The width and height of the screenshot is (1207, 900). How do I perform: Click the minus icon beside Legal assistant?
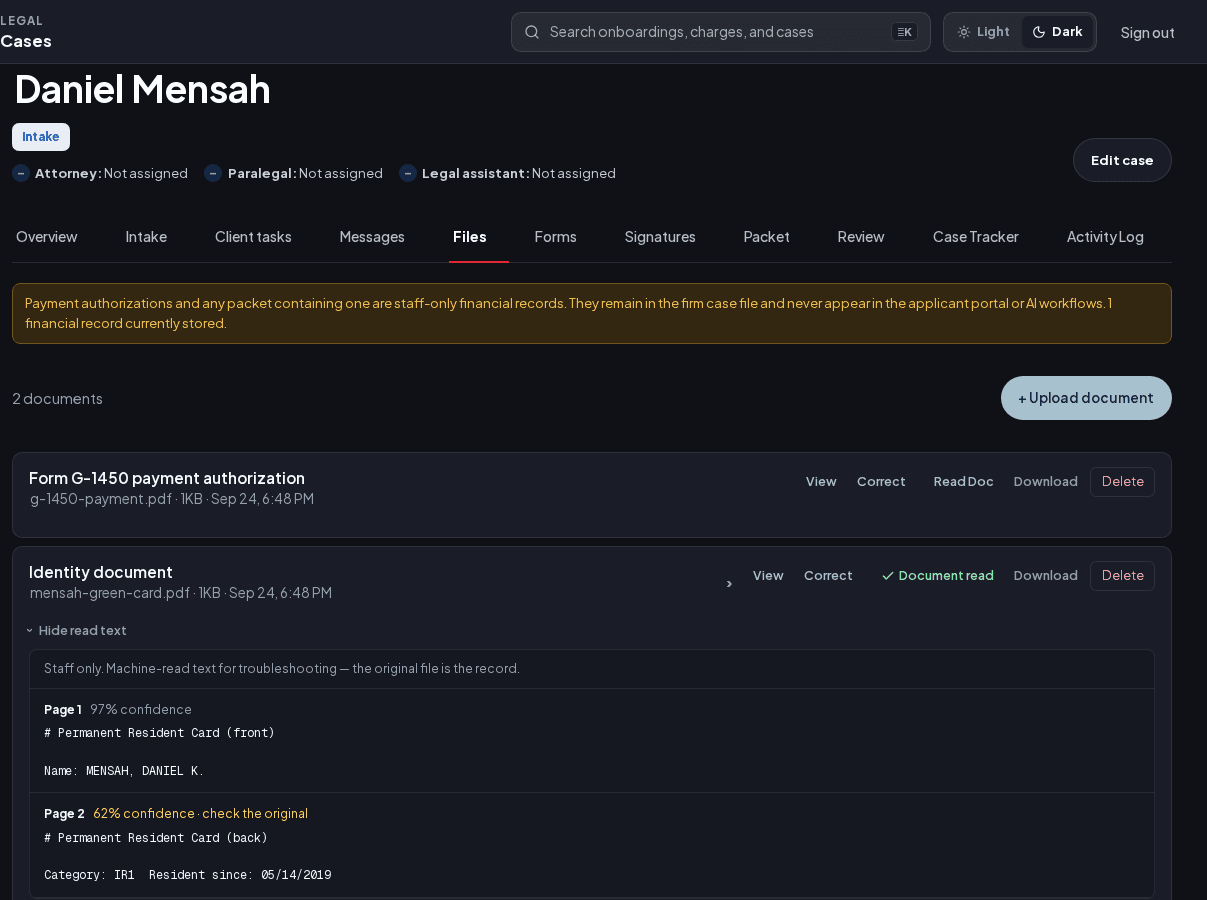408,173
